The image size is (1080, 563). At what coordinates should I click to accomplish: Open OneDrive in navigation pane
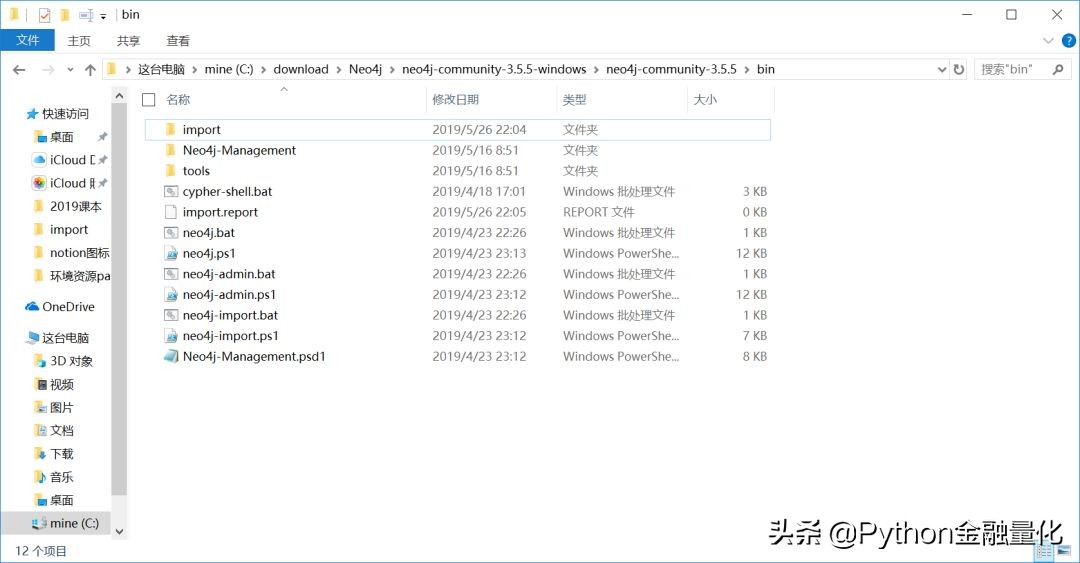60,307
